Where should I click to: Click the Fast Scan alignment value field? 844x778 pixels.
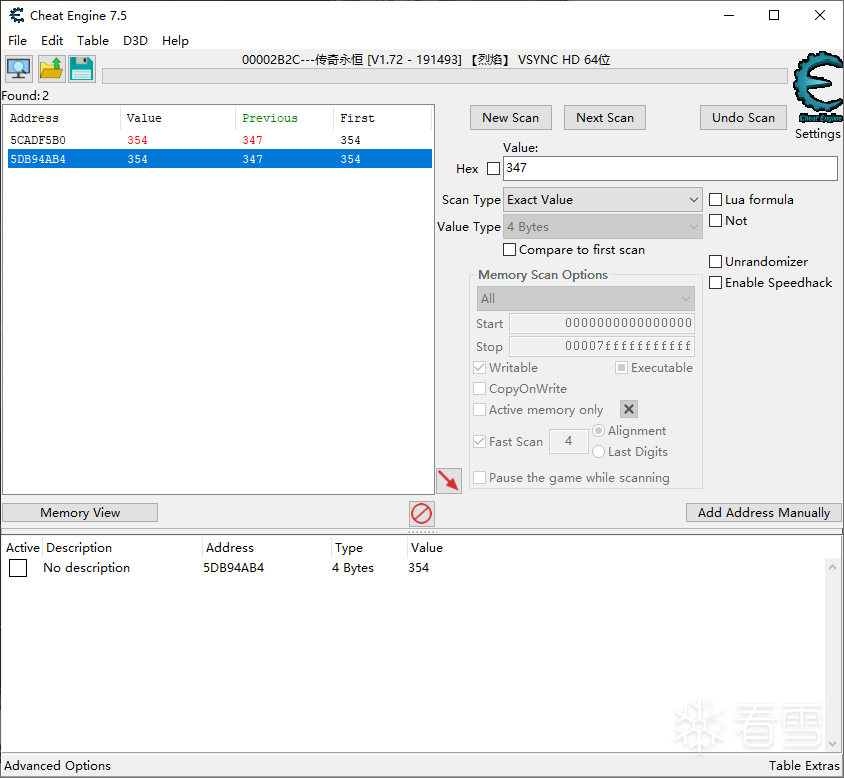tap(568, 441)
